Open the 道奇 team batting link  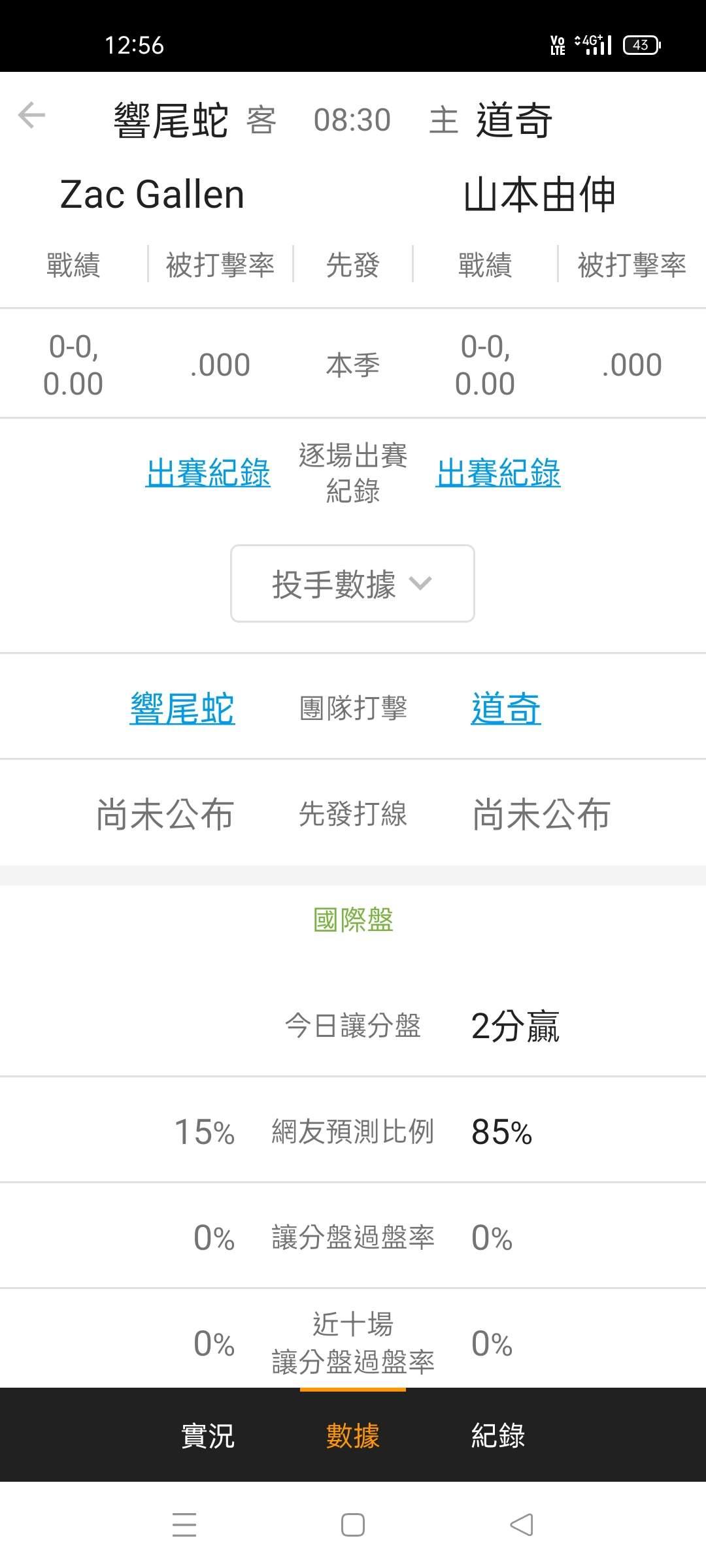tap(506, 709)
